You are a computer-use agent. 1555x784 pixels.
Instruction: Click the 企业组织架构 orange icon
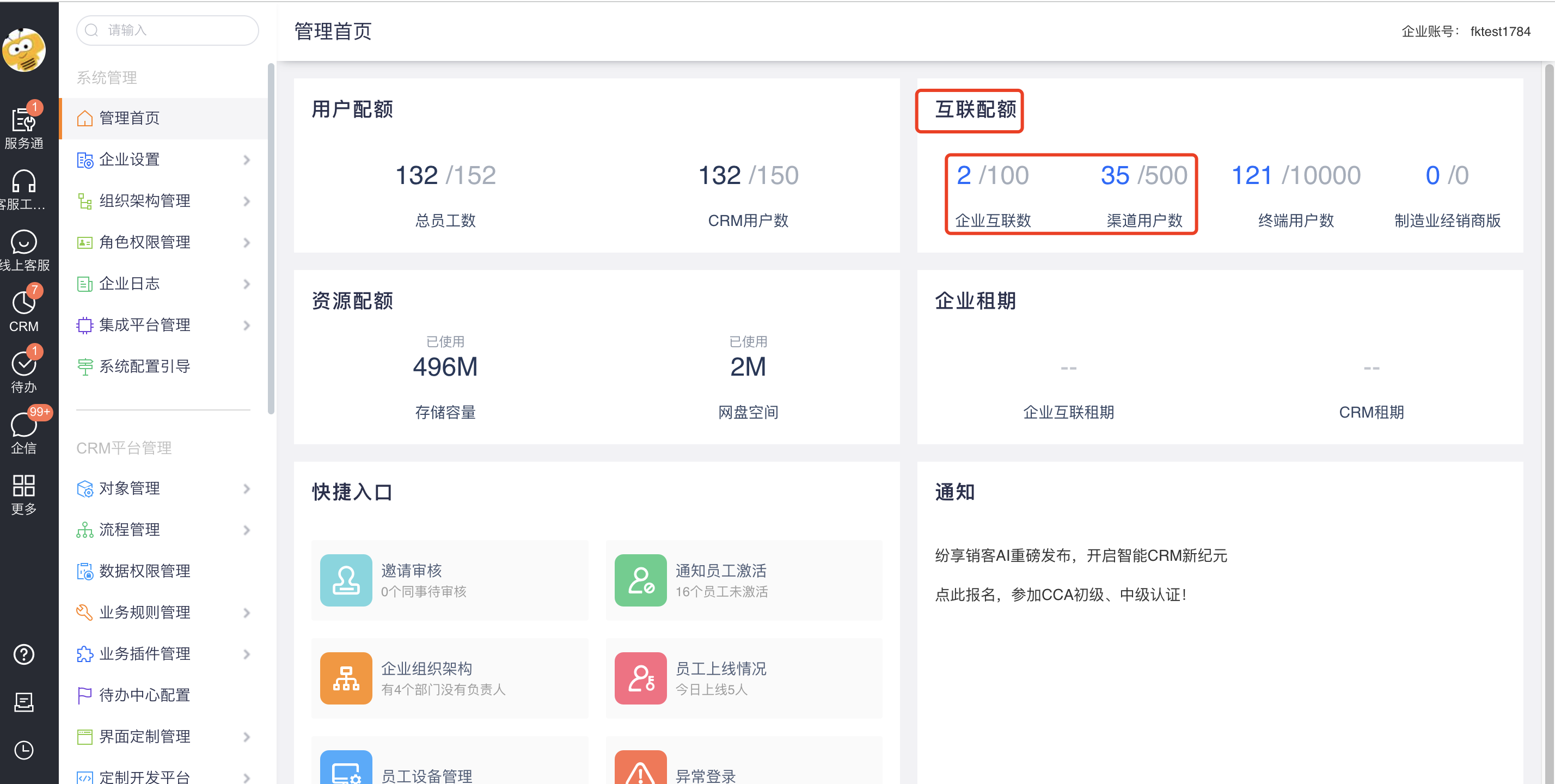click(x=346, y=678)
